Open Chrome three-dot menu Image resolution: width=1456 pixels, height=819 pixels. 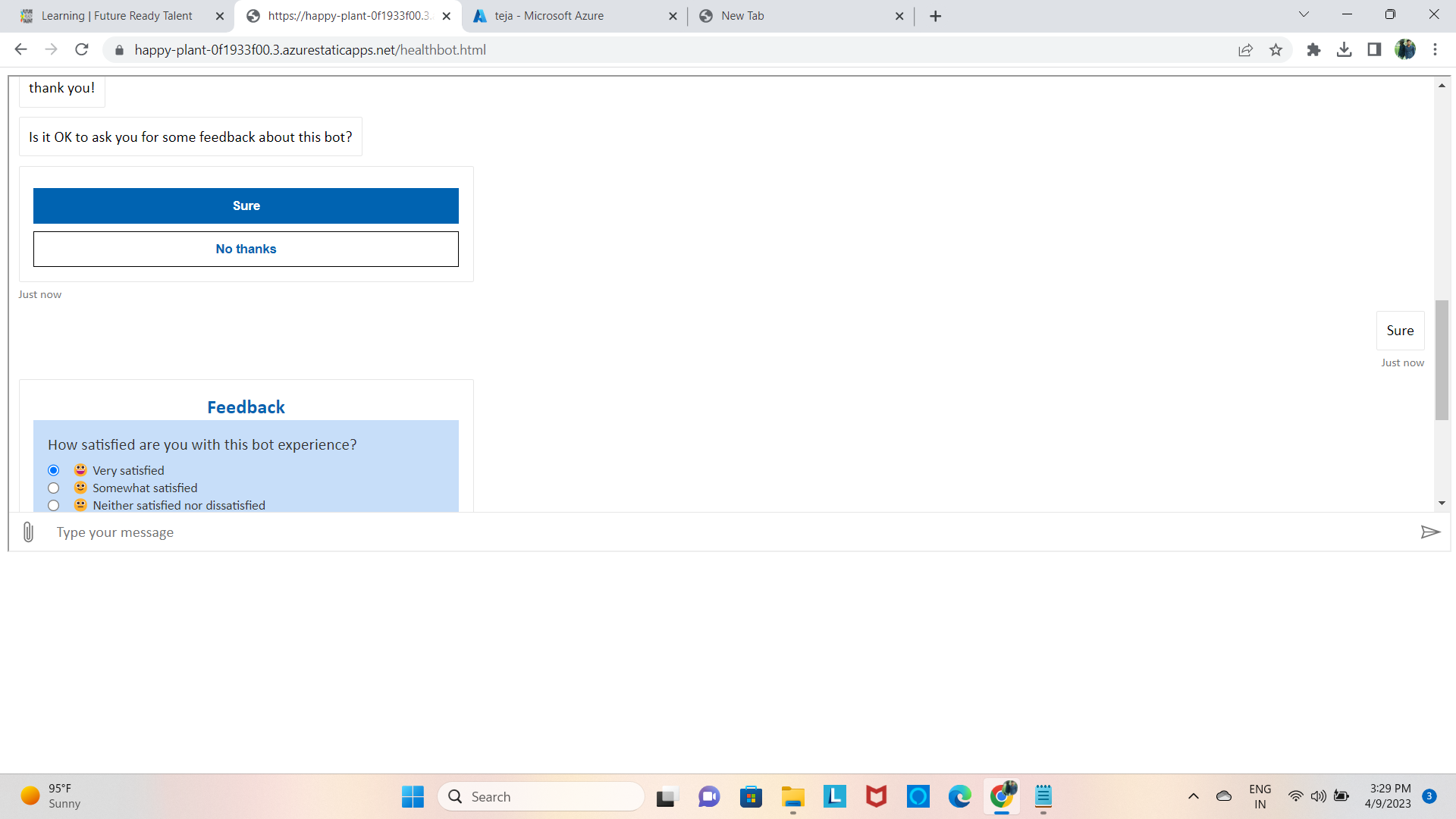pyautogui.click(x=1435, y=50)
